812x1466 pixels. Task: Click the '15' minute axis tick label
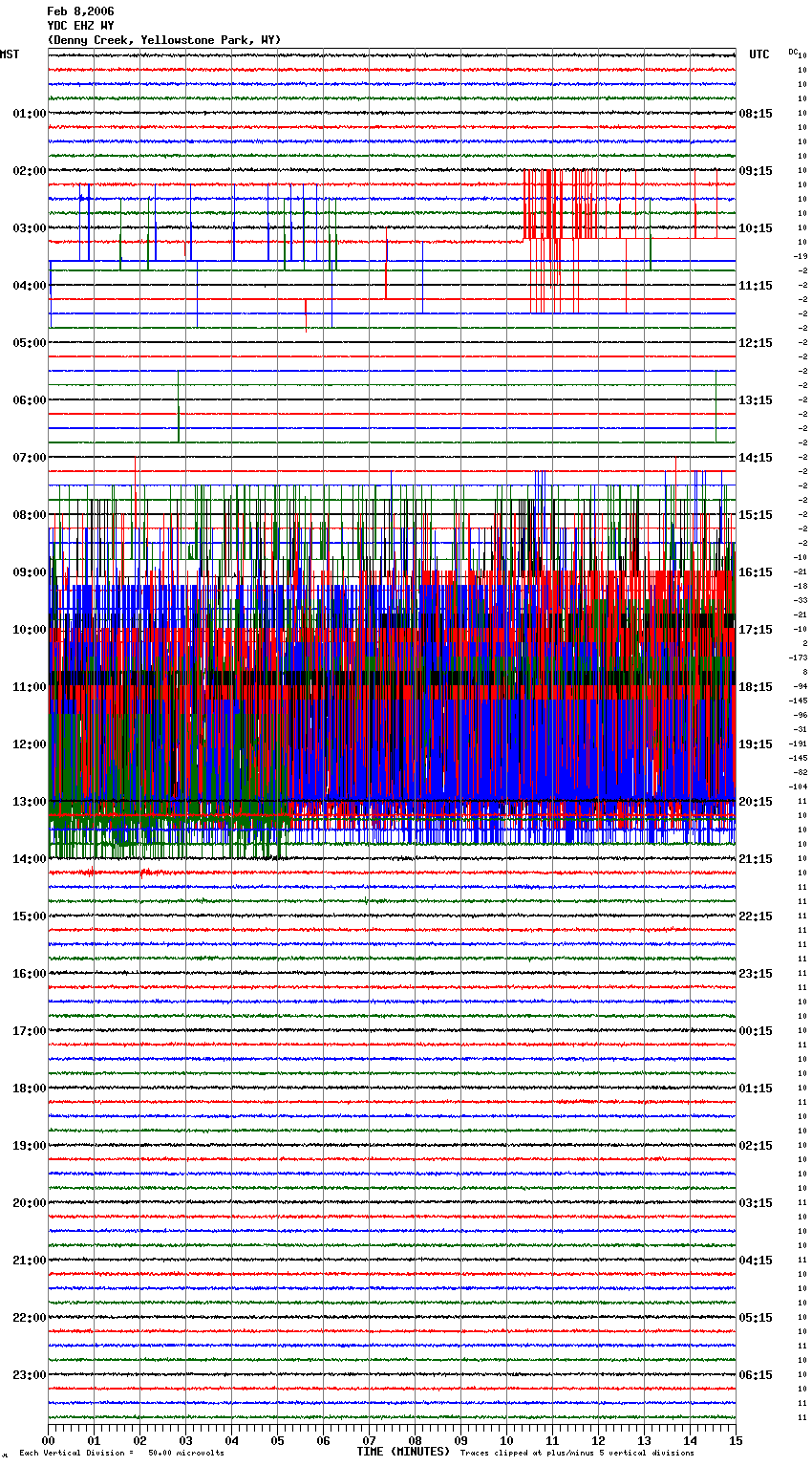tap(736, 1441)
